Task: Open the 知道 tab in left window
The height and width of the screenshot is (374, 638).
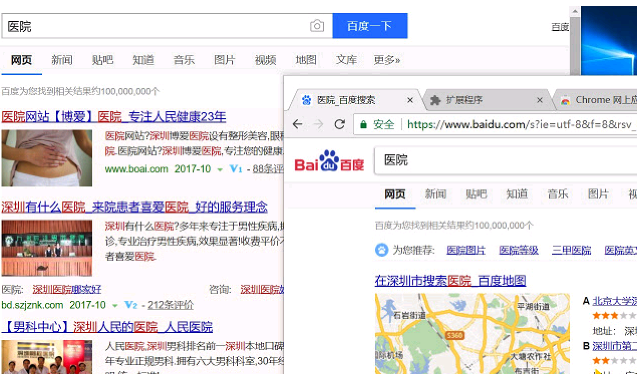Action: click(x=143, y=60)
